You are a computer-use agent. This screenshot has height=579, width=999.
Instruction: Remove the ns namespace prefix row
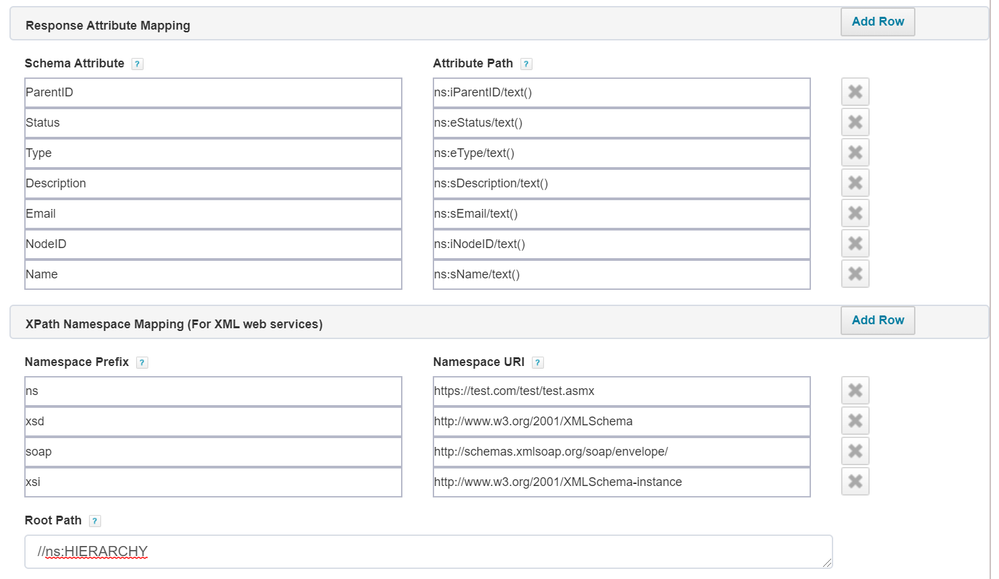854,390
